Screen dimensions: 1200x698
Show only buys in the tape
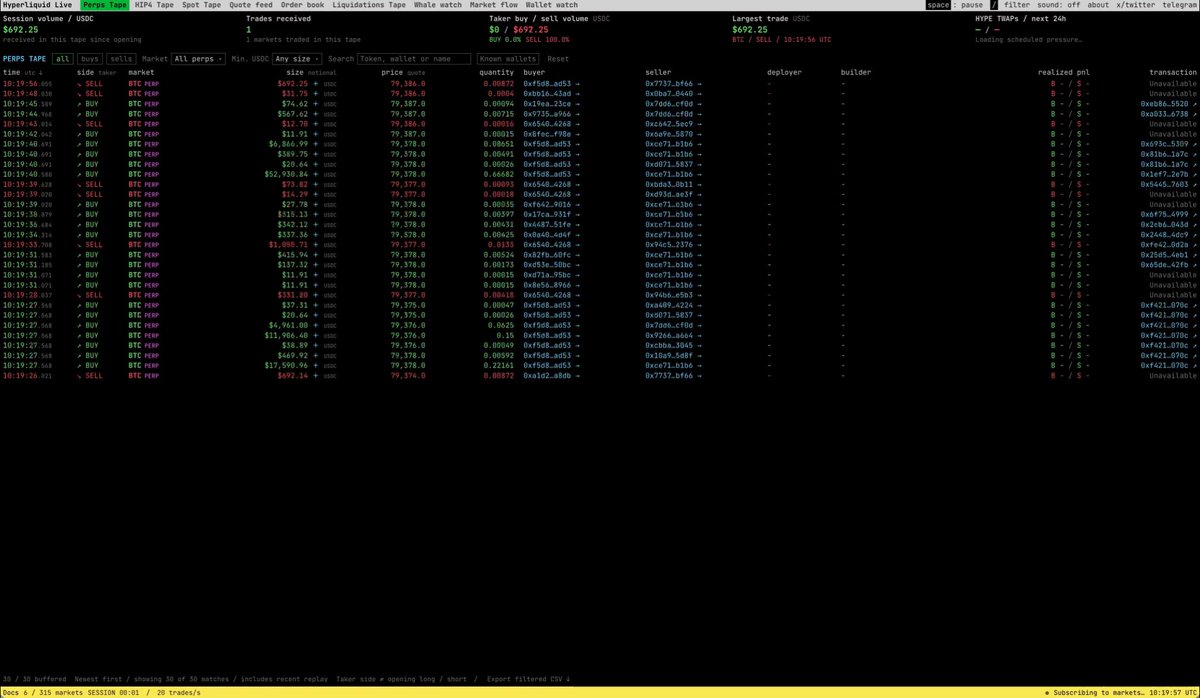point(90,59)
